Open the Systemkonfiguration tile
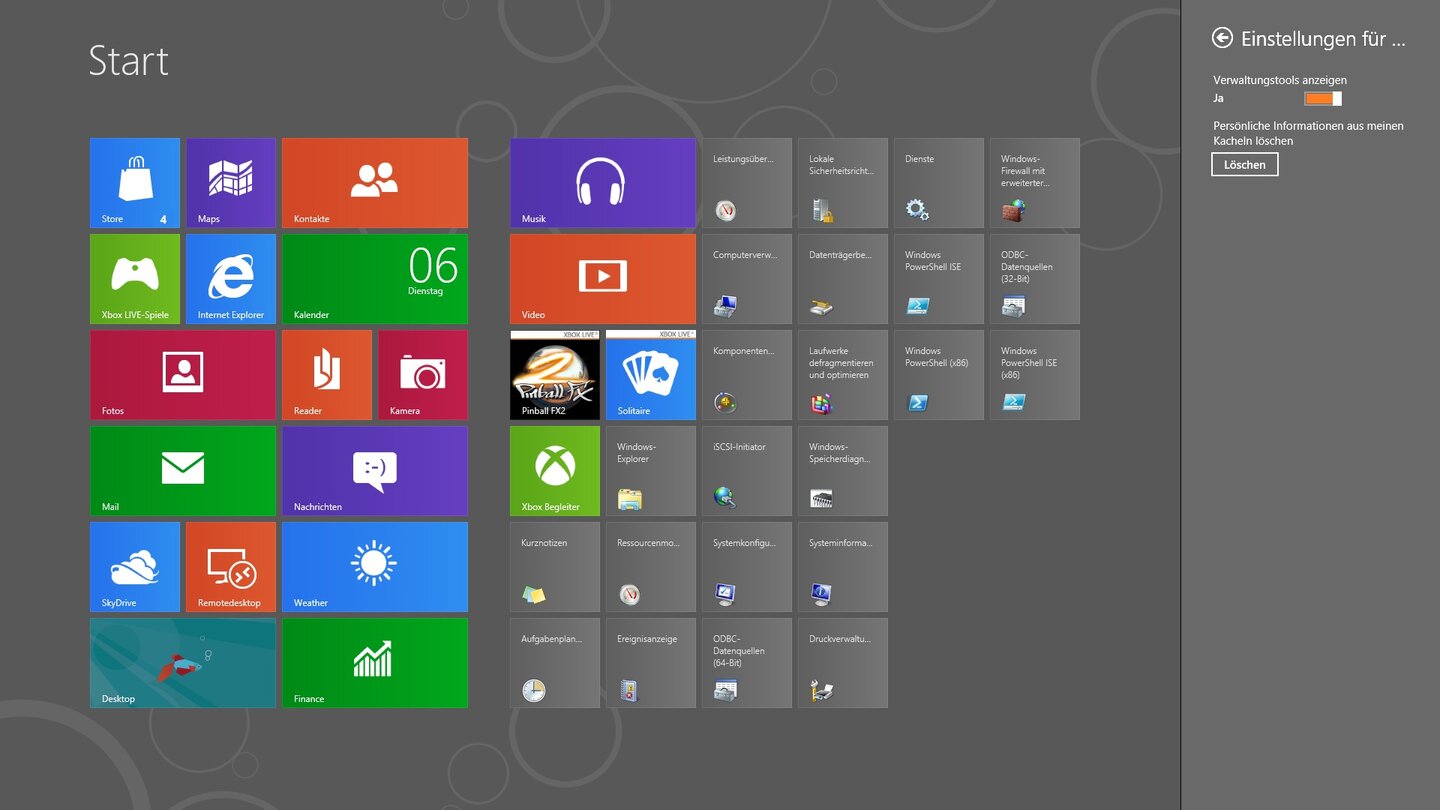 [747, 567]
